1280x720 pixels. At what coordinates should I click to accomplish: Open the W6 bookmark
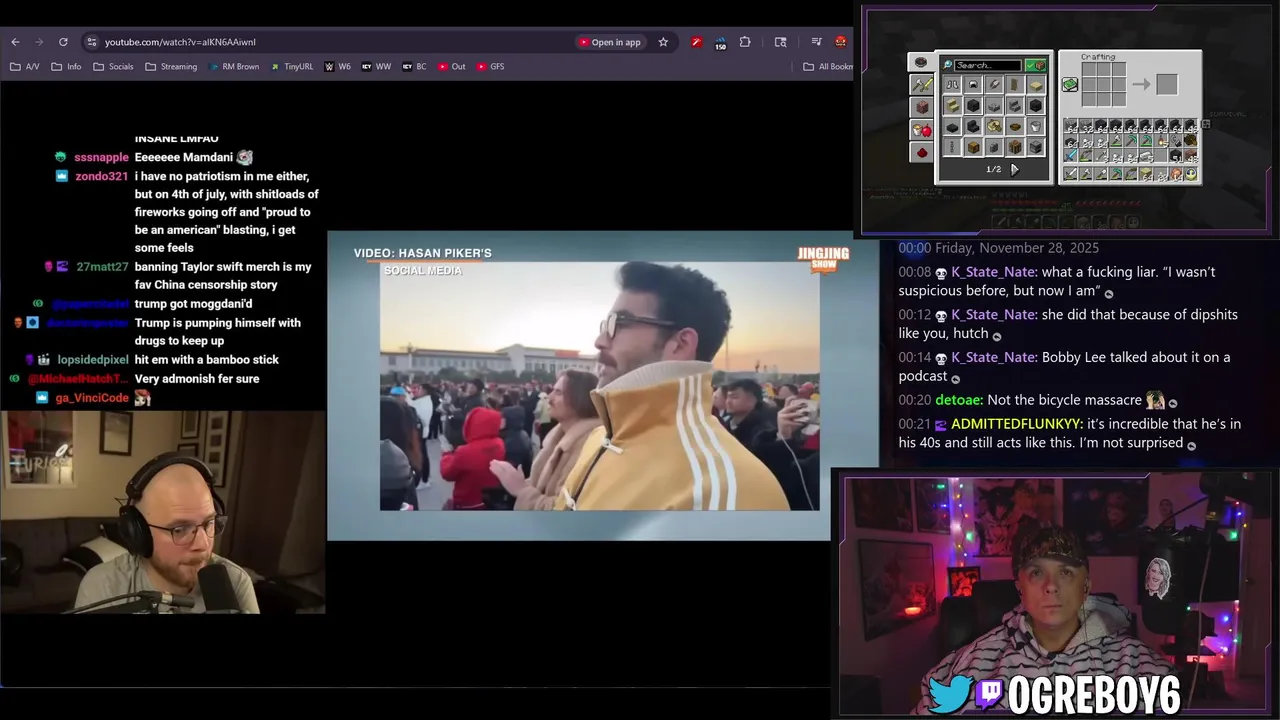(x=338, y=67)
